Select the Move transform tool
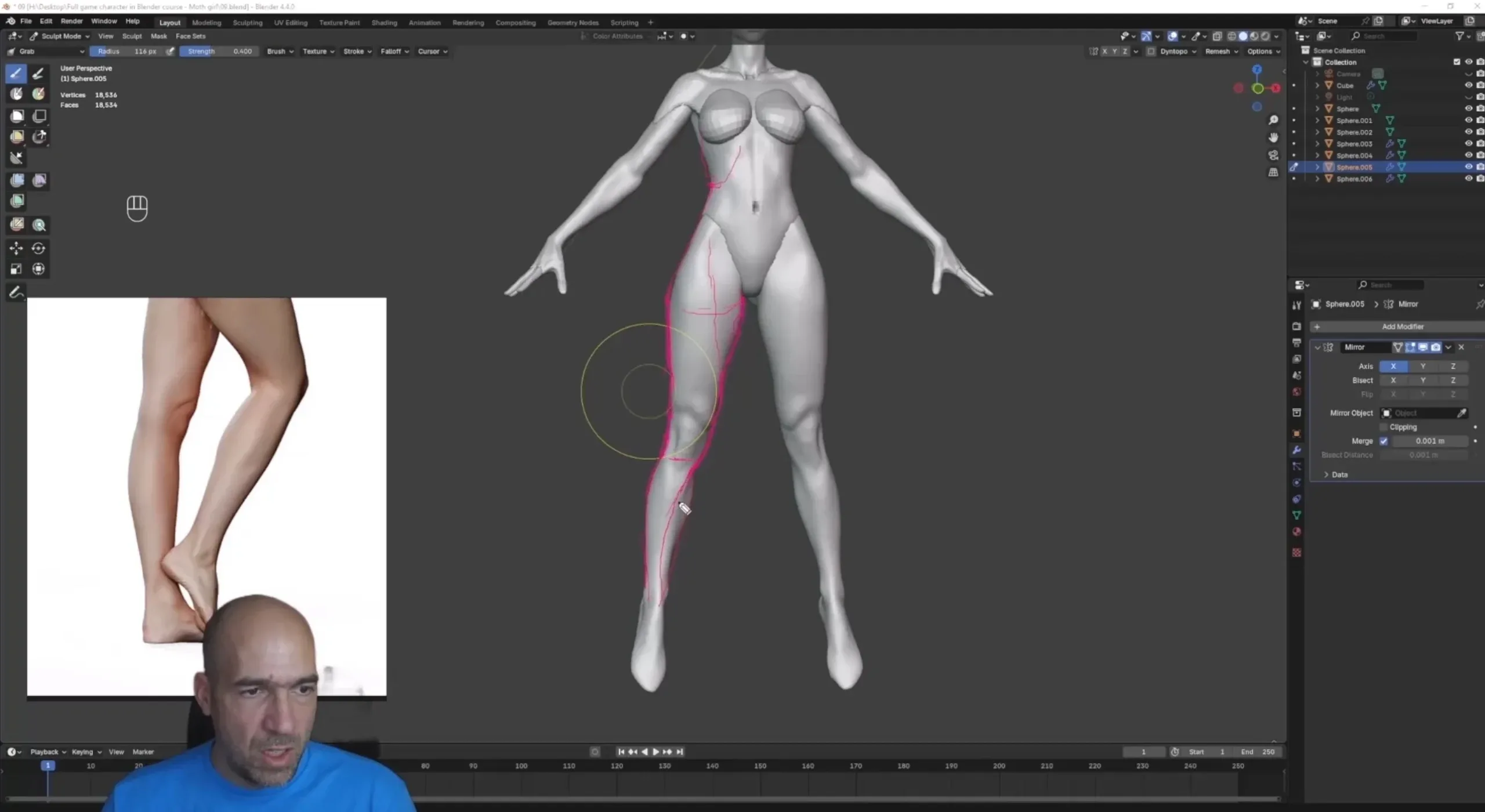1485x812 pixels. pyautogui.click(x=16, y=248)
